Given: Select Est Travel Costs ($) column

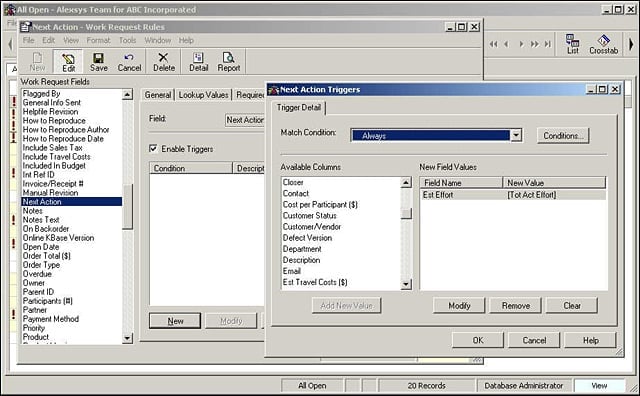Looking at the screenshot, I should coord(315,282).
